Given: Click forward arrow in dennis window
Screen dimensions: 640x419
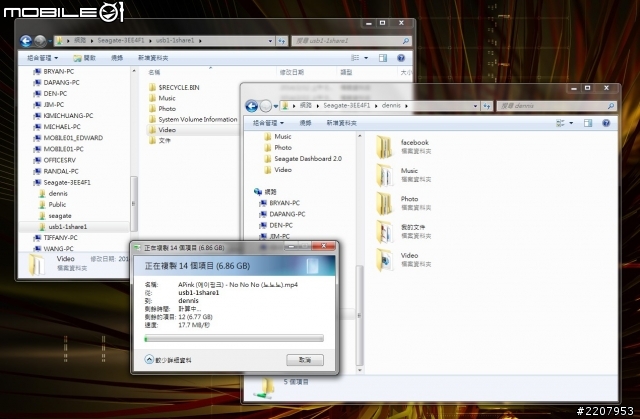Looking at the screenshot, I should (x=266, y=106).
